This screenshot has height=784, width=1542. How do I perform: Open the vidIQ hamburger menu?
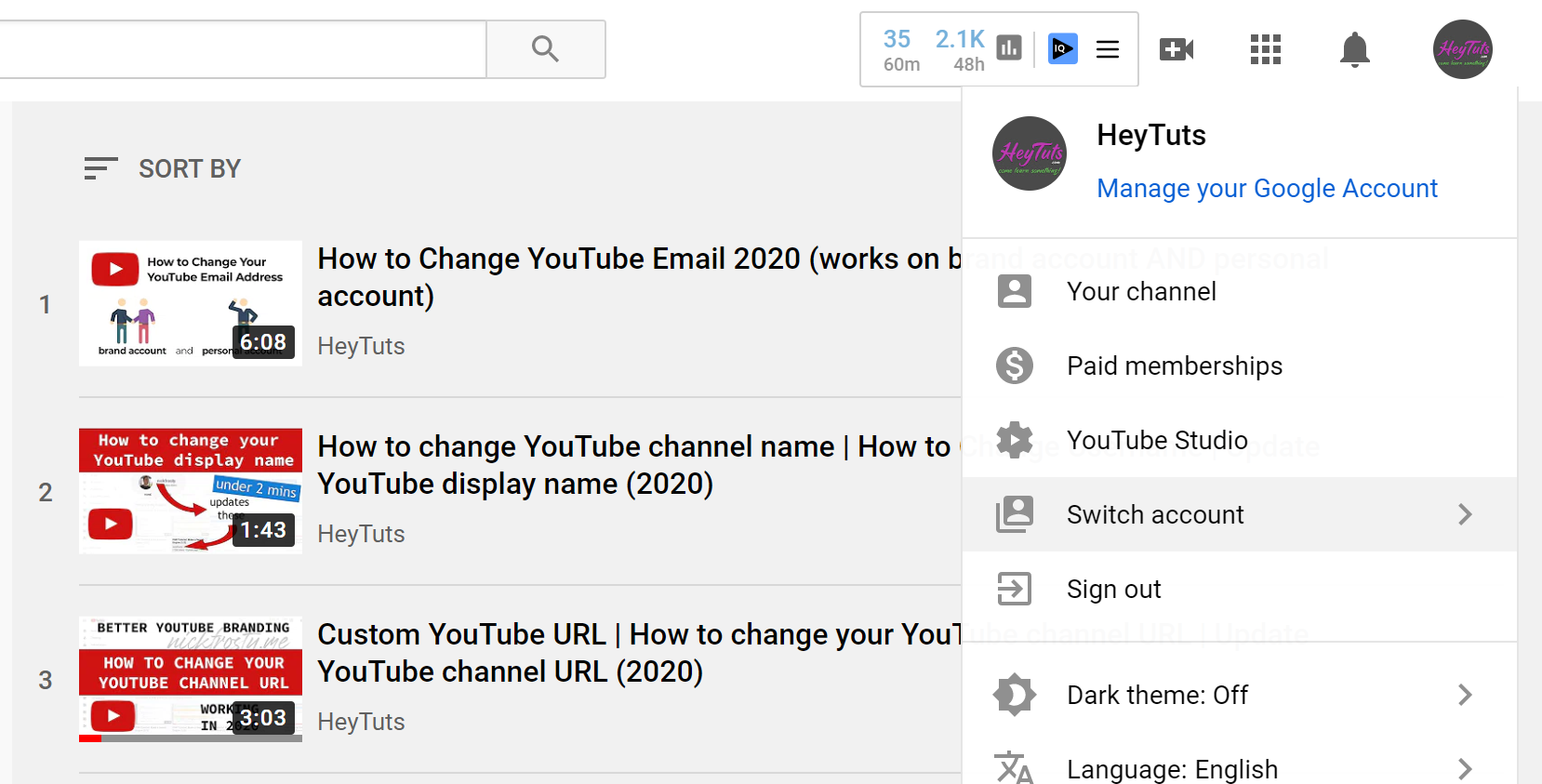click(x=1108, y=49)
